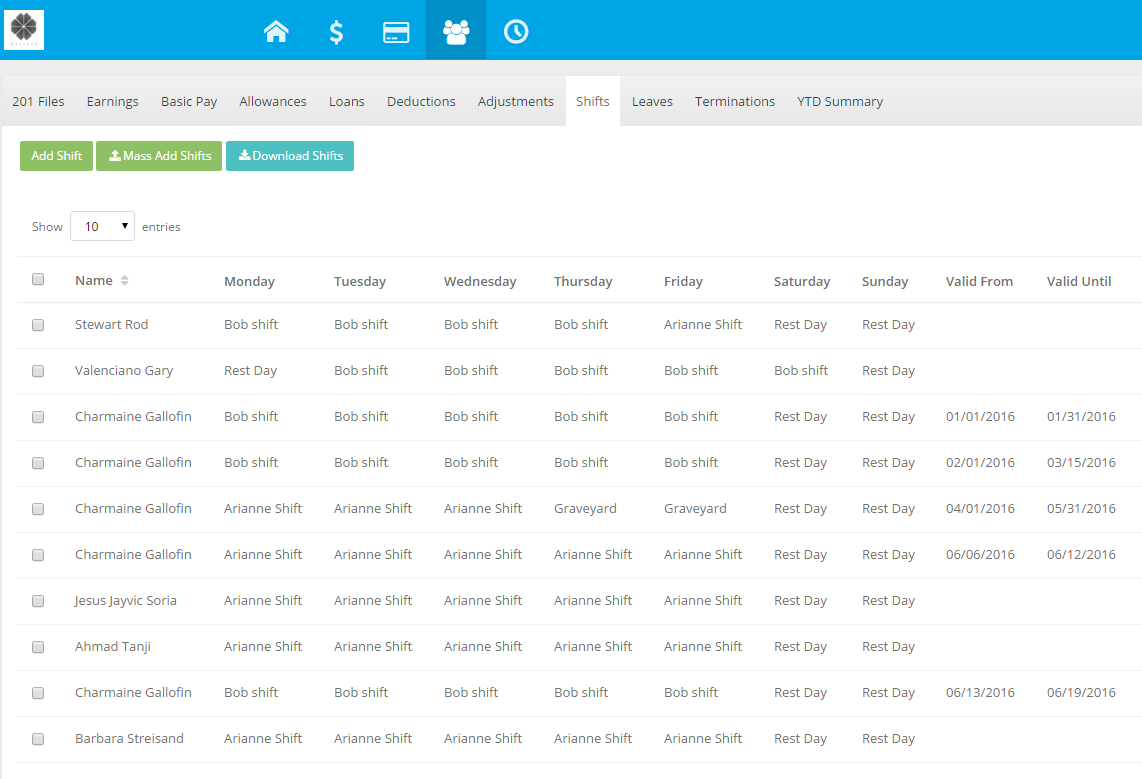Click the Friday Graveyard shift cell
The image size is (1142, 779).
pyautogui.click(x=695, y=508)
